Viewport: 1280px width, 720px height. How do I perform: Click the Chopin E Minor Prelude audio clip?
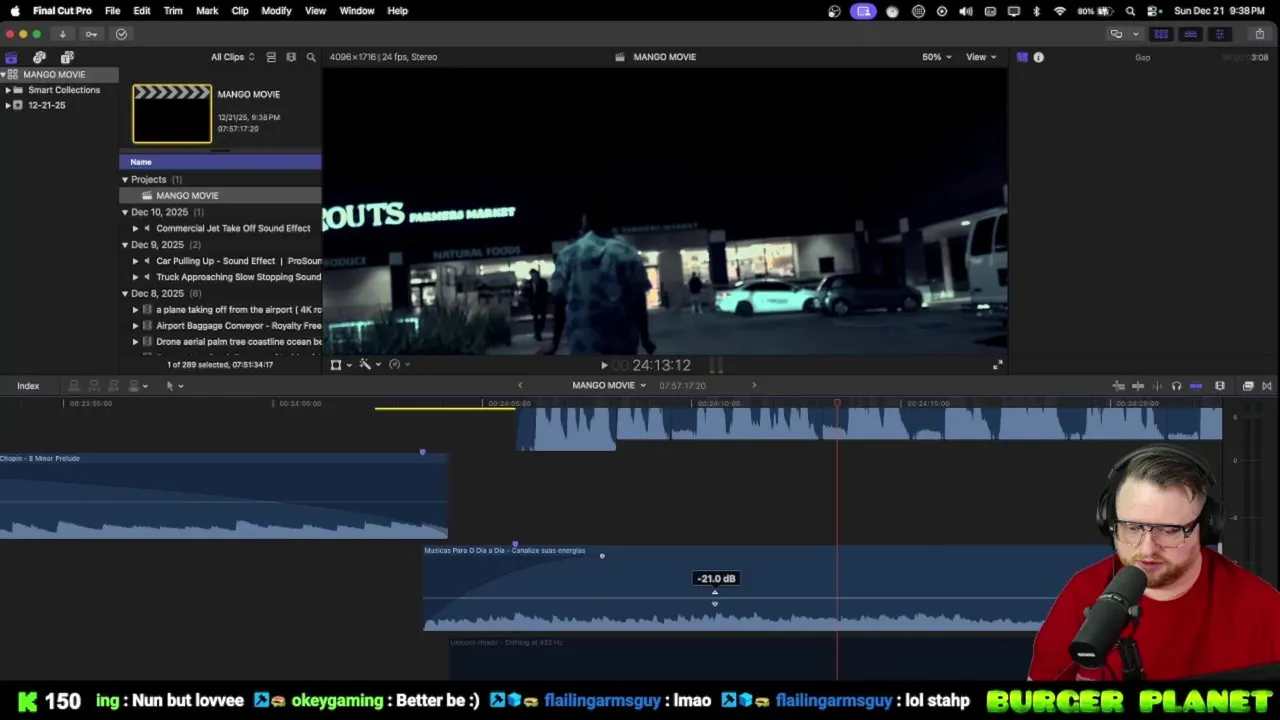pos(223,496)
